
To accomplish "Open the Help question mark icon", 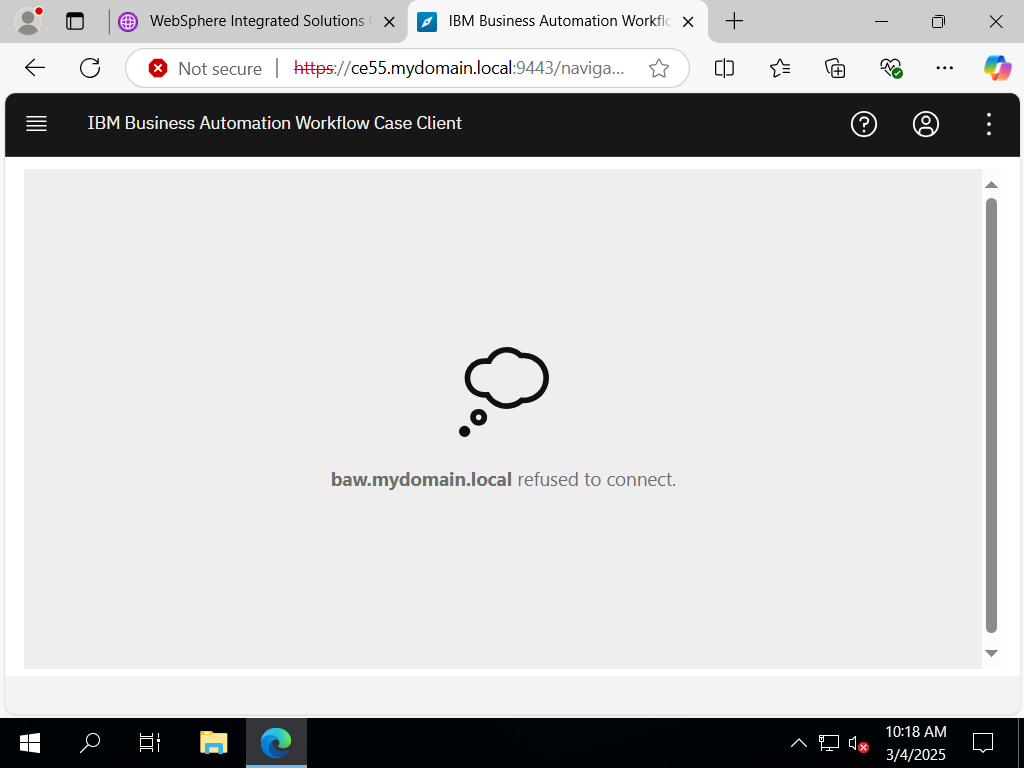I will coord(863,124).
